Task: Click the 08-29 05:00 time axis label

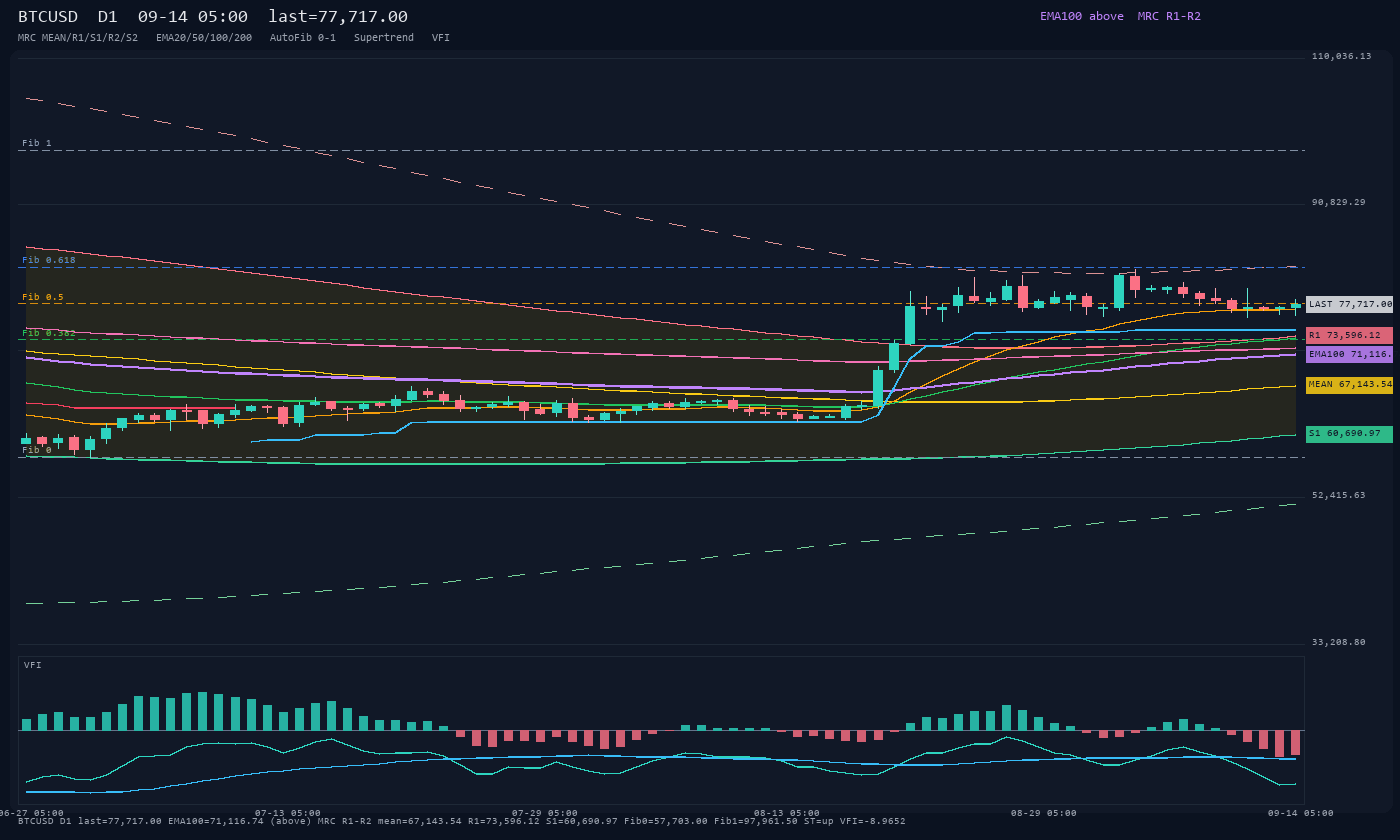Action: (1044, 814)
